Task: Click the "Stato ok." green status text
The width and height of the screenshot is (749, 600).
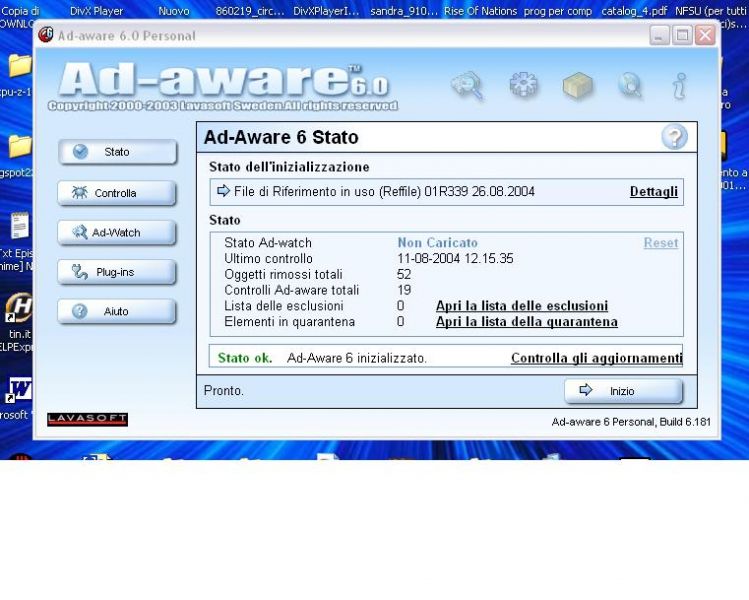Action: tap(245, 358)
